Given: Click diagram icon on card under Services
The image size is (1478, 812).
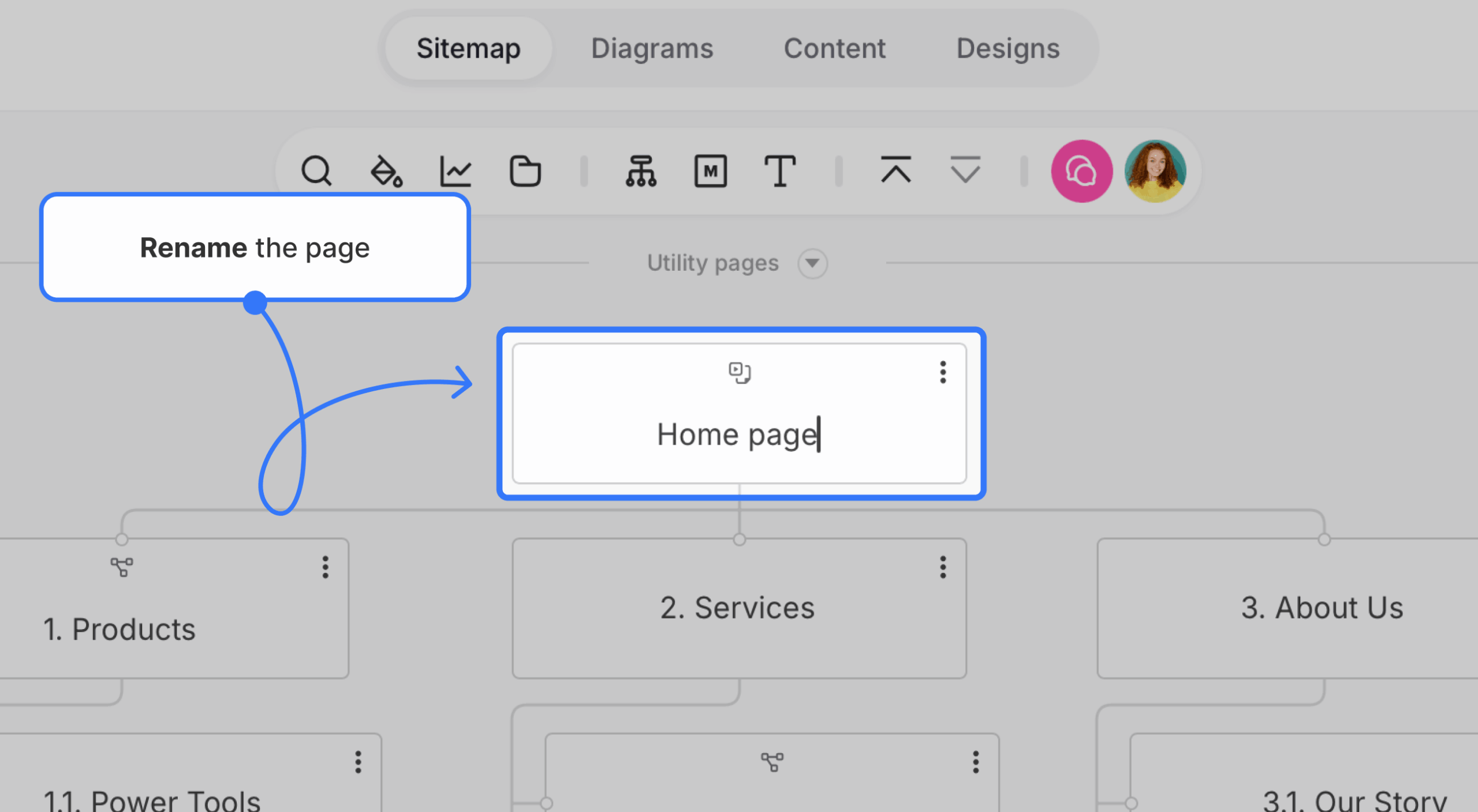Looking at the screenshot, I should (772, 762).
